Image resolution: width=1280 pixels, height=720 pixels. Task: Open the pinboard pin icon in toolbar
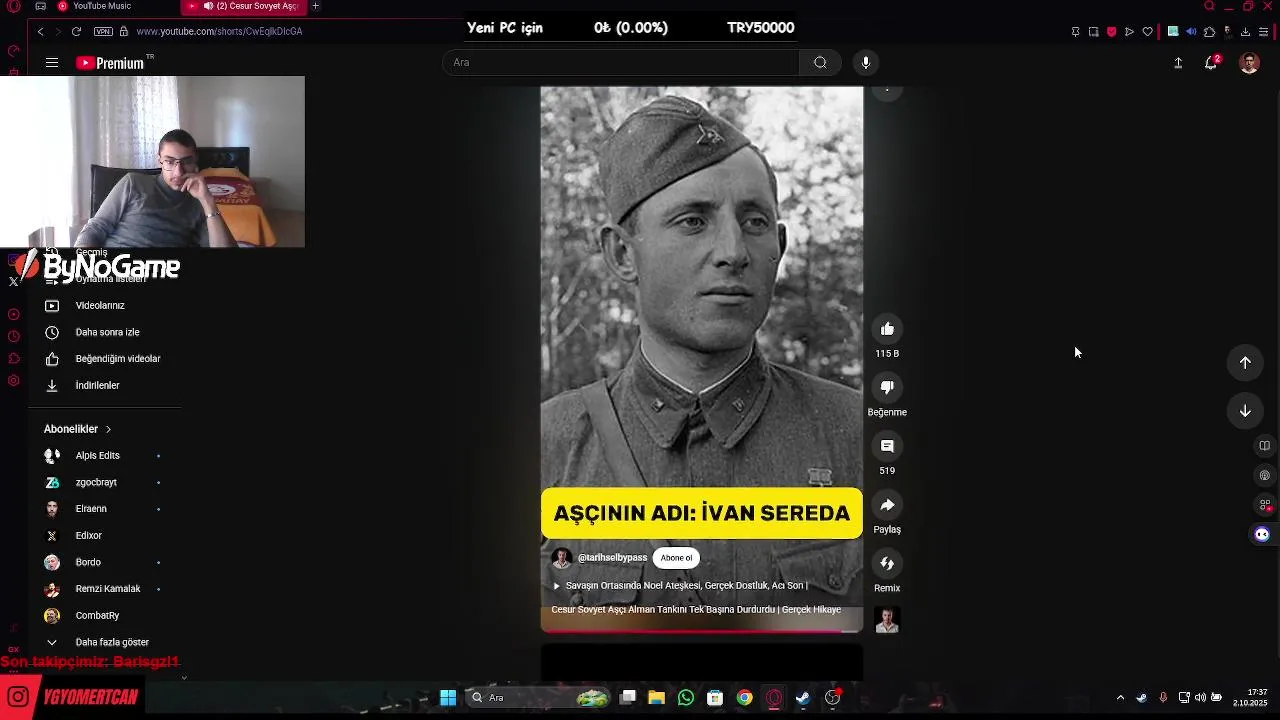pos(1075,32)
